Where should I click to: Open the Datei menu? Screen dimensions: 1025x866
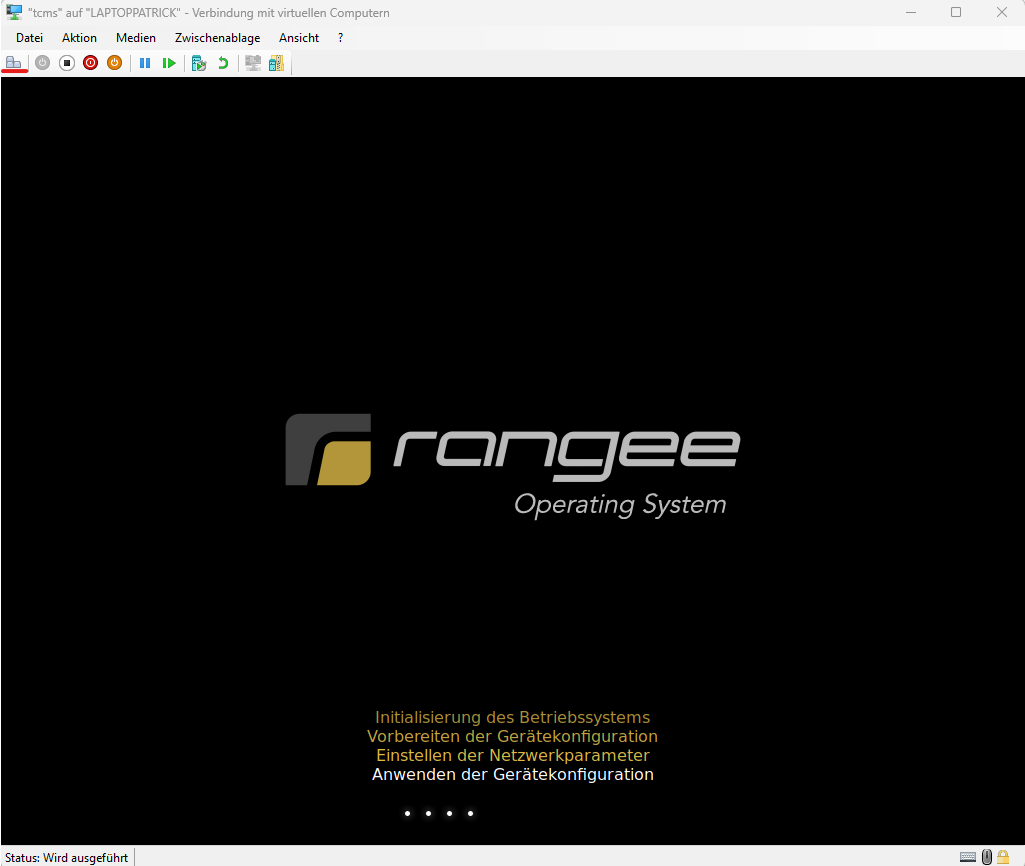click(30, 38)
